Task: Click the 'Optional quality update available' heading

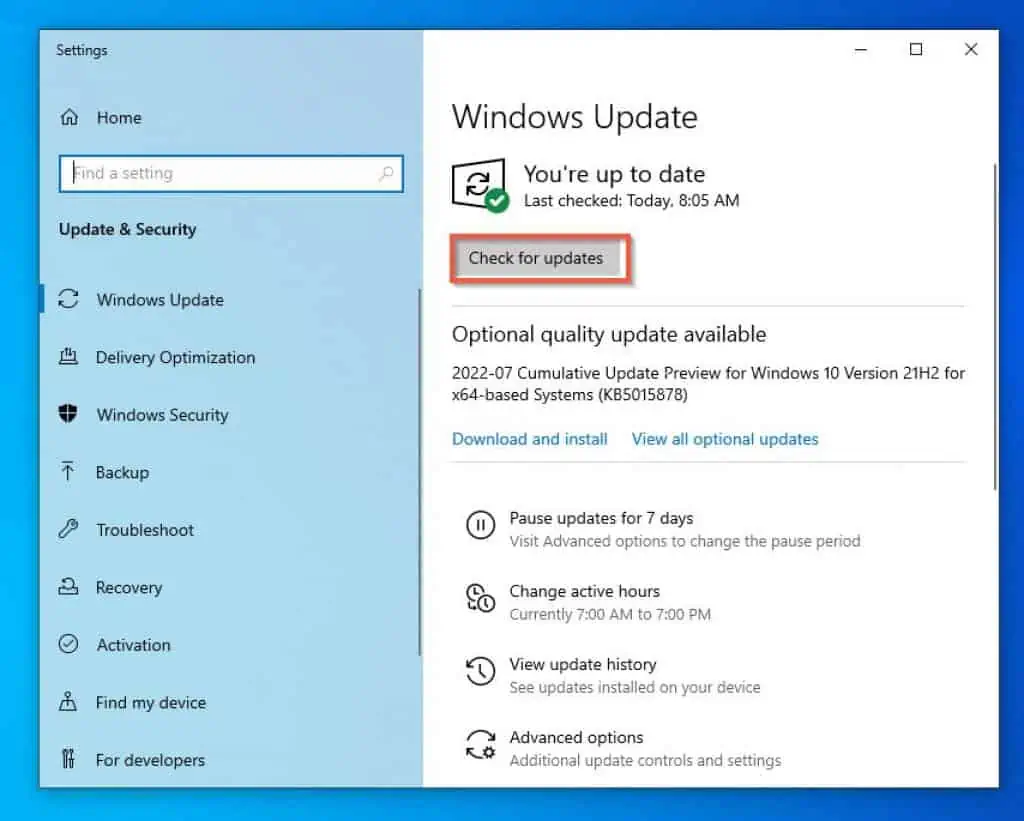Action: point(609,334)
